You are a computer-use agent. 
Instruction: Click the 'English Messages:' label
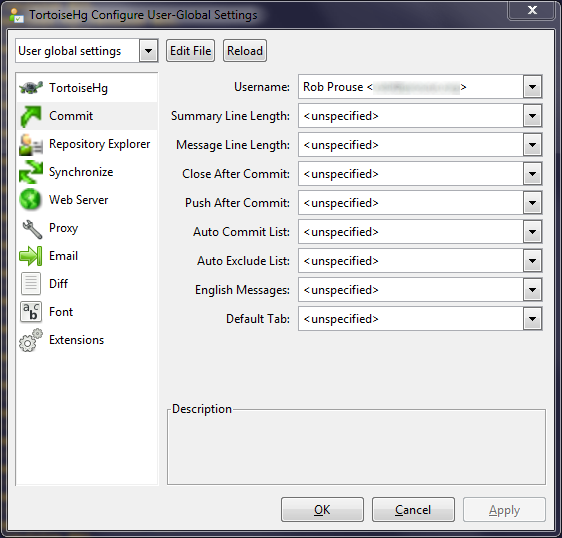point(242,290)
